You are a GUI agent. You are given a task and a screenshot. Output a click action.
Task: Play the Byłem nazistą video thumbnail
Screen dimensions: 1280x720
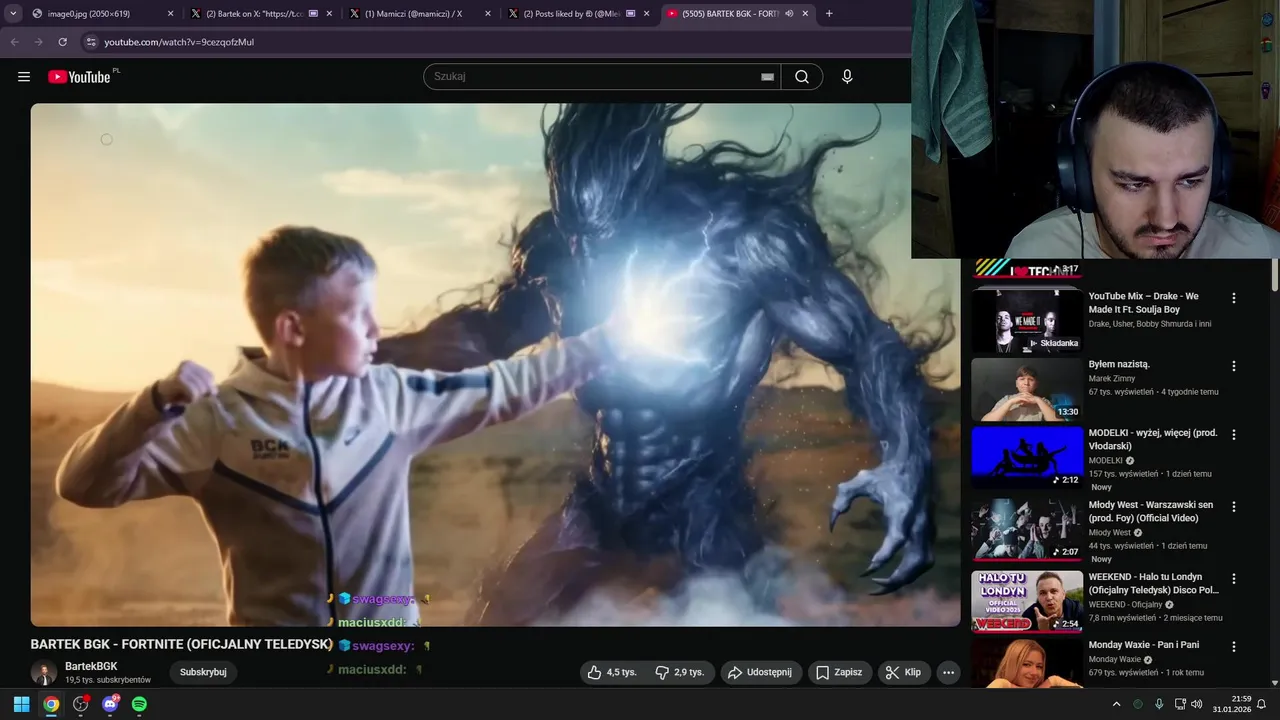1027,390
